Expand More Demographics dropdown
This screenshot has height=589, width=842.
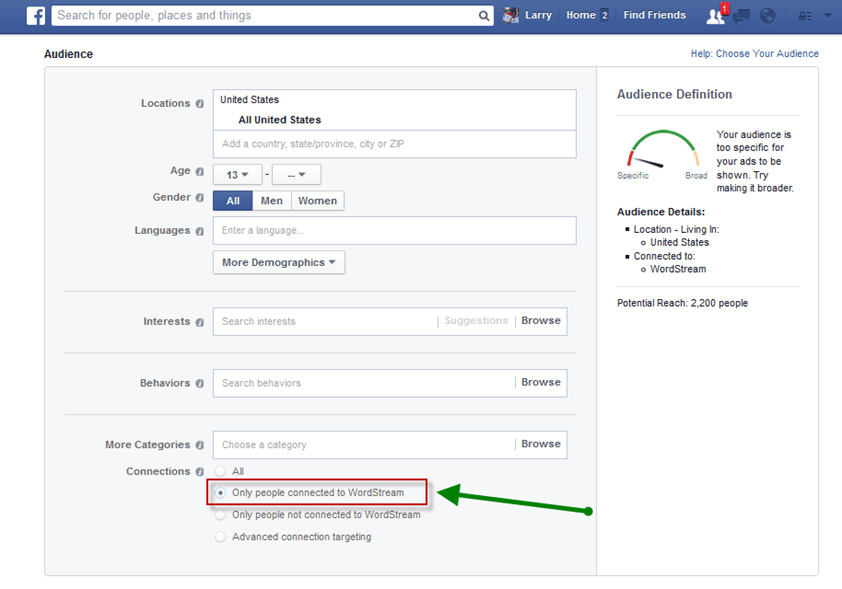click(x=279, y=263)
